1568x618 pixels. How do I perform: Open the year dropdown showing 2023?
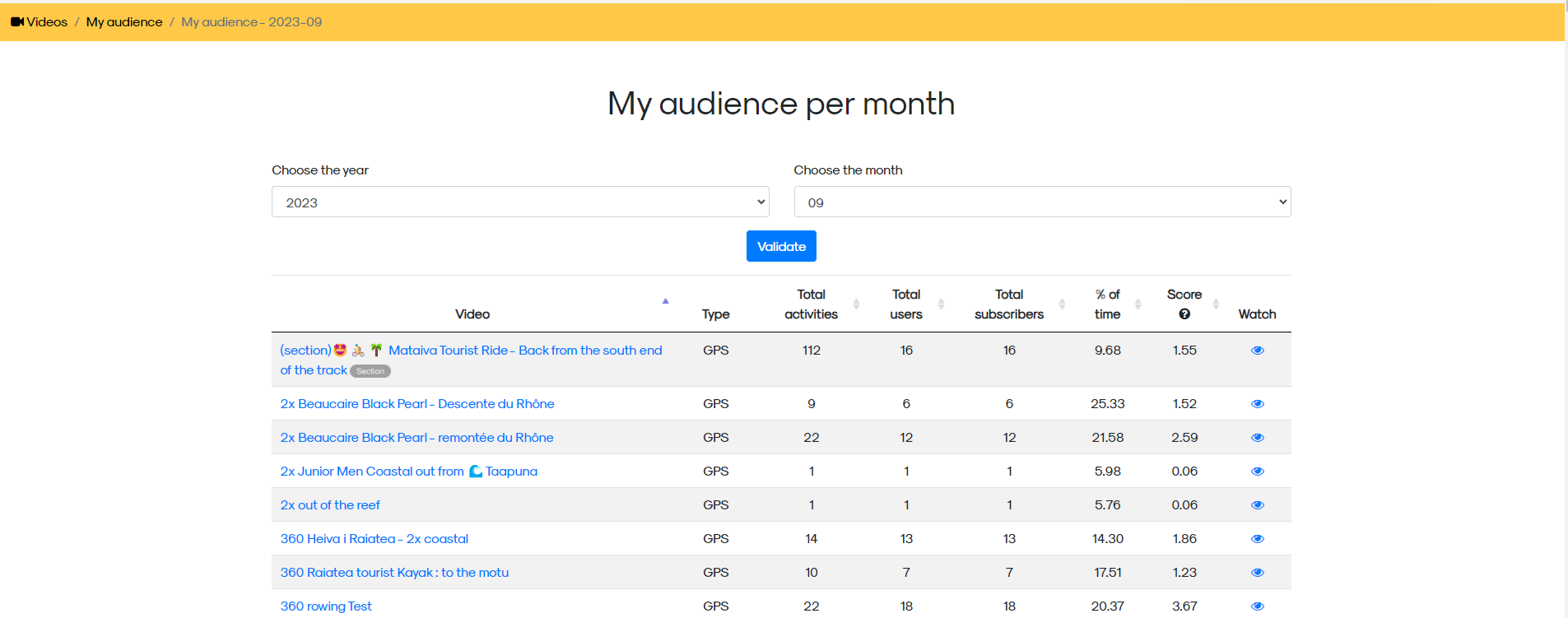tap(520, 202)
